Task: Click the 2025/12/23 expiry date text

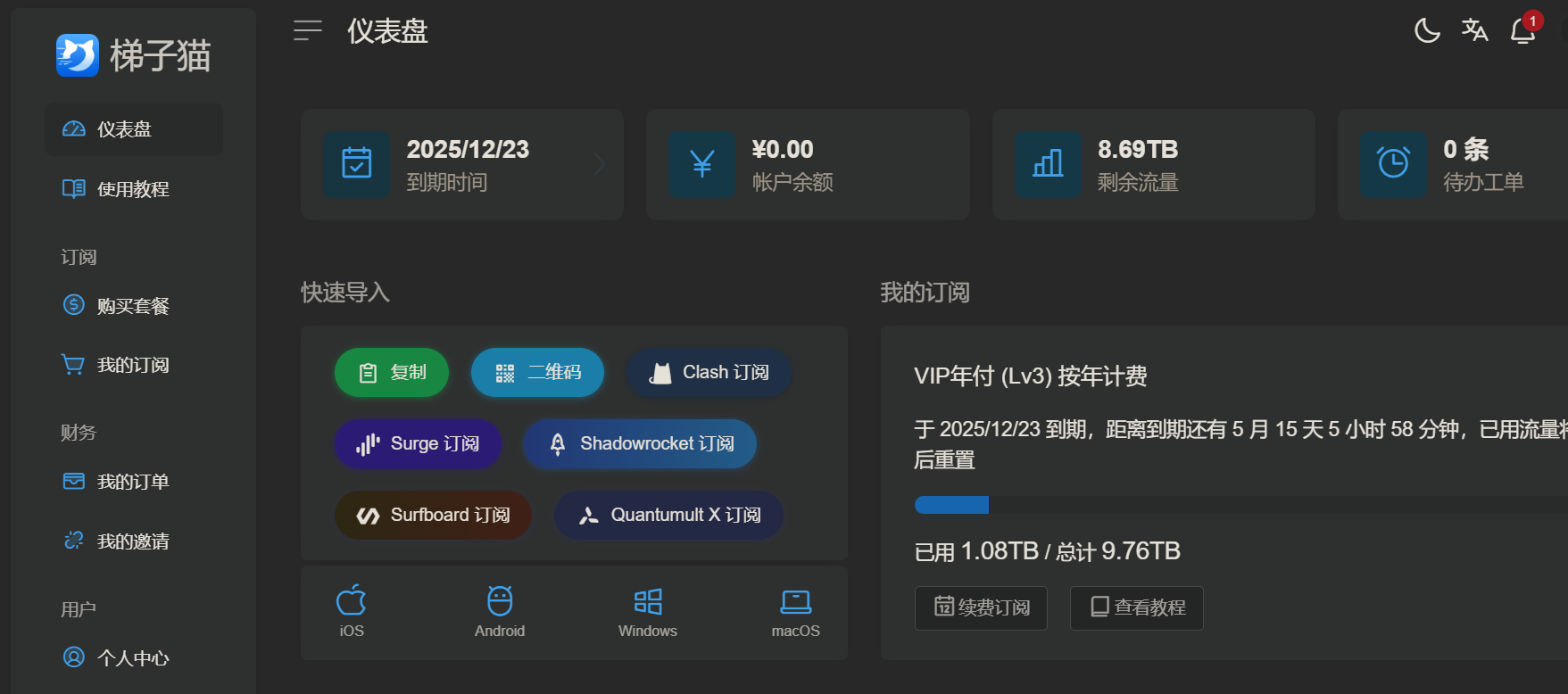Action: tap(468, 149)
